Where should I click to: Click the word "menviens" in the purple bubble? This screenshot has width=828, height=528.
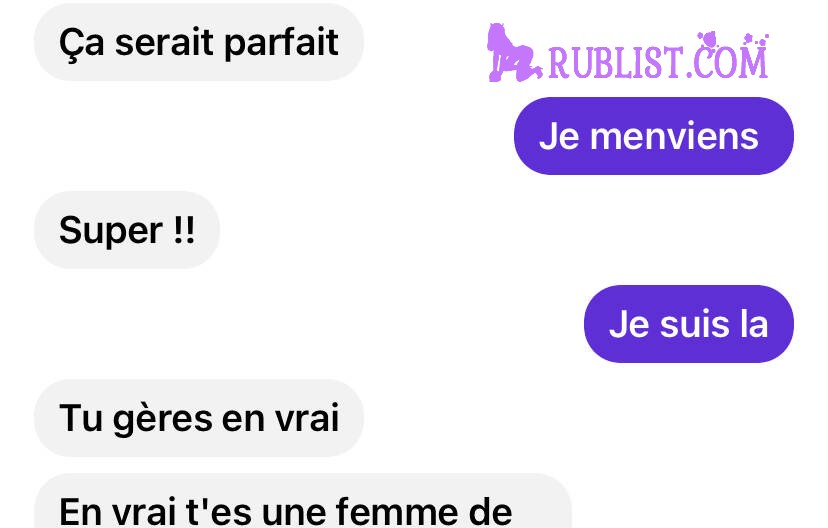(x=674, y=136)
